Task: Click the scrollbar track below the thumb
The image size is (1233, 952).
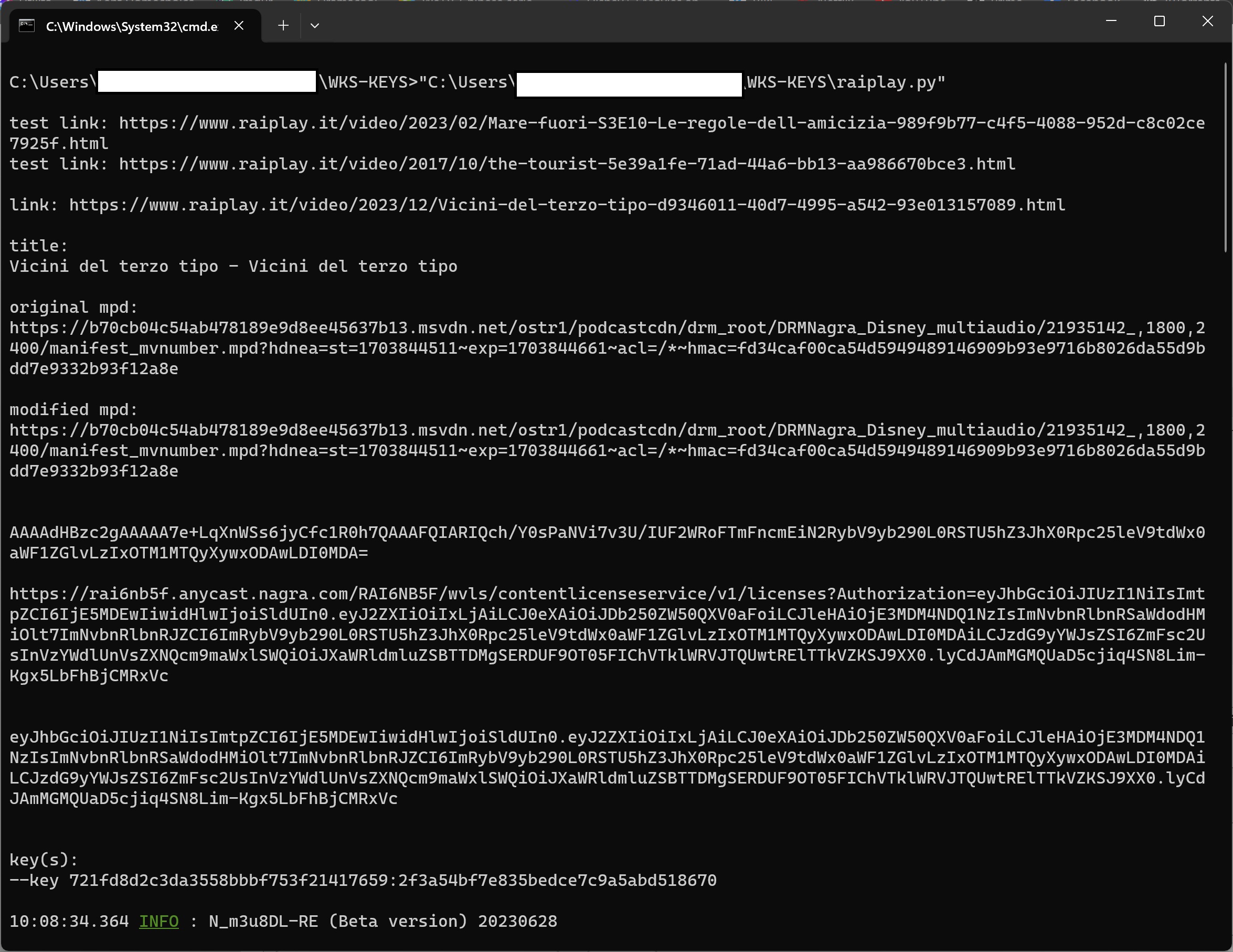Action: click(x=1226, y=565)
